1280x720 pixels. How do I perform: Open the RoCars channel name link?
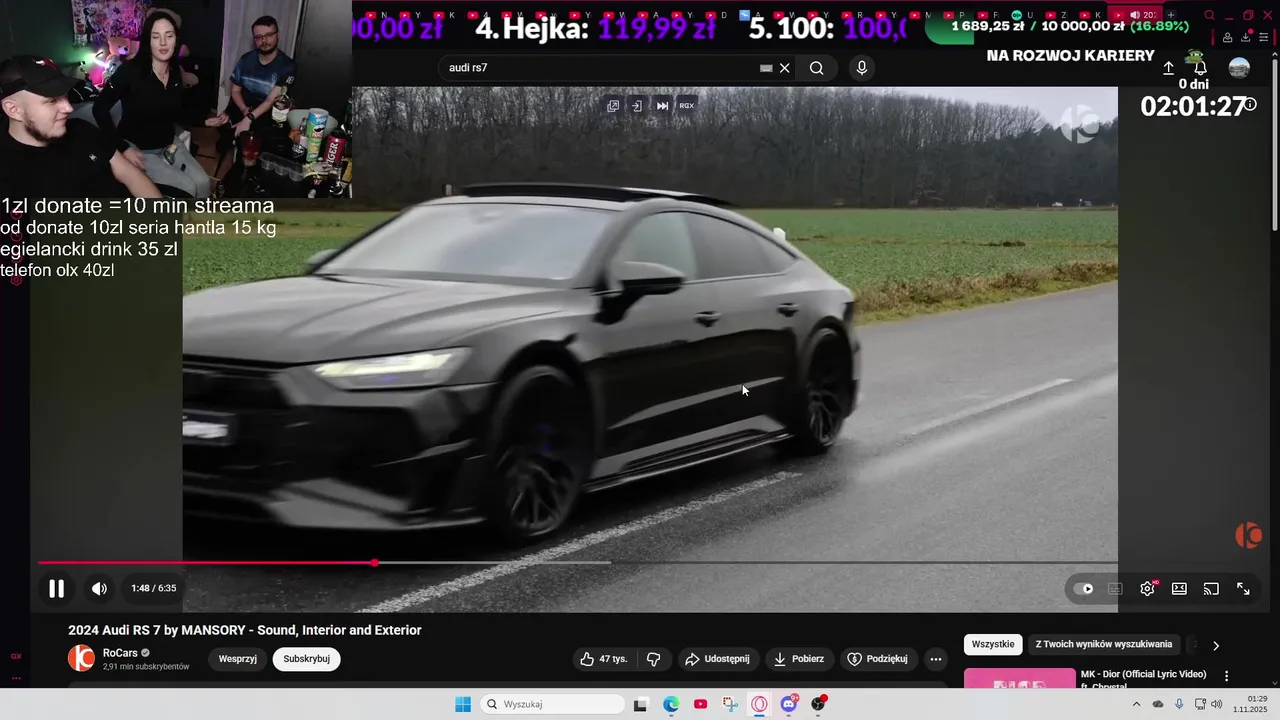120,653
